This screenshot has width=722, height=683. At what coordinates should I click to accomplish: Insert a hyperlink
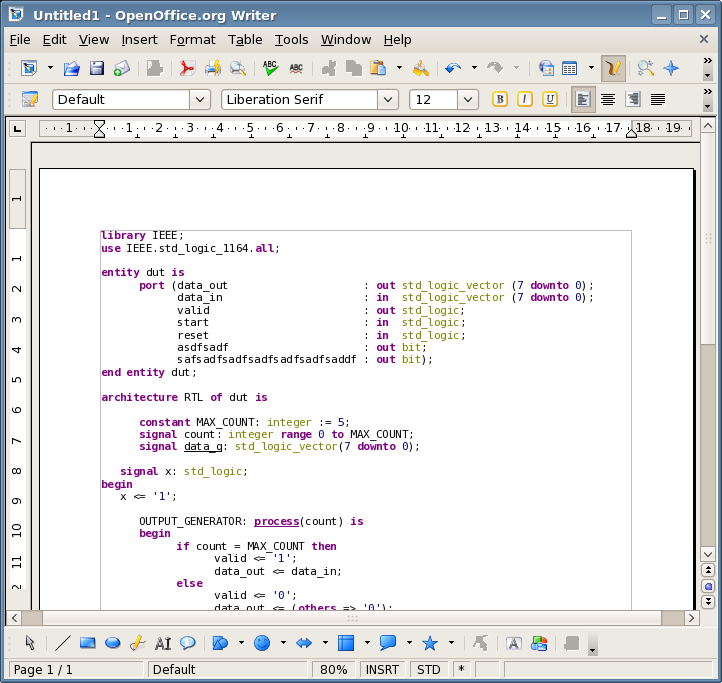546,68
